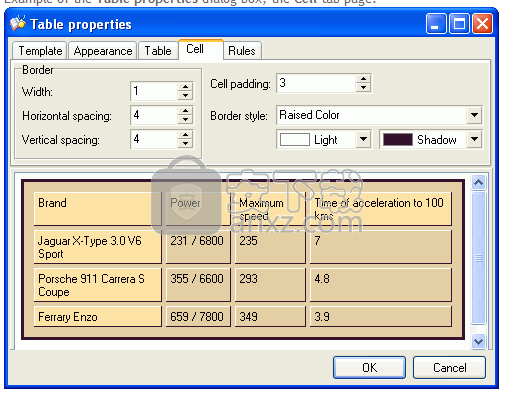Screen dimensions: 519x393
Task: Switch to the Table tab
Action: tap(158, 51)
